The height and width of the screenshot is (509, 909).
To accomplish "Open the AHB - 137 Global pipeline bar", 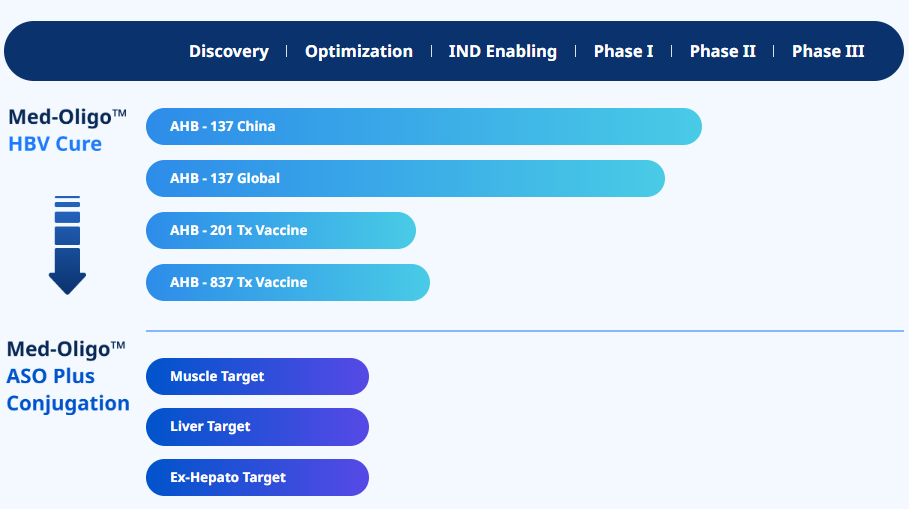I will 405,178.
